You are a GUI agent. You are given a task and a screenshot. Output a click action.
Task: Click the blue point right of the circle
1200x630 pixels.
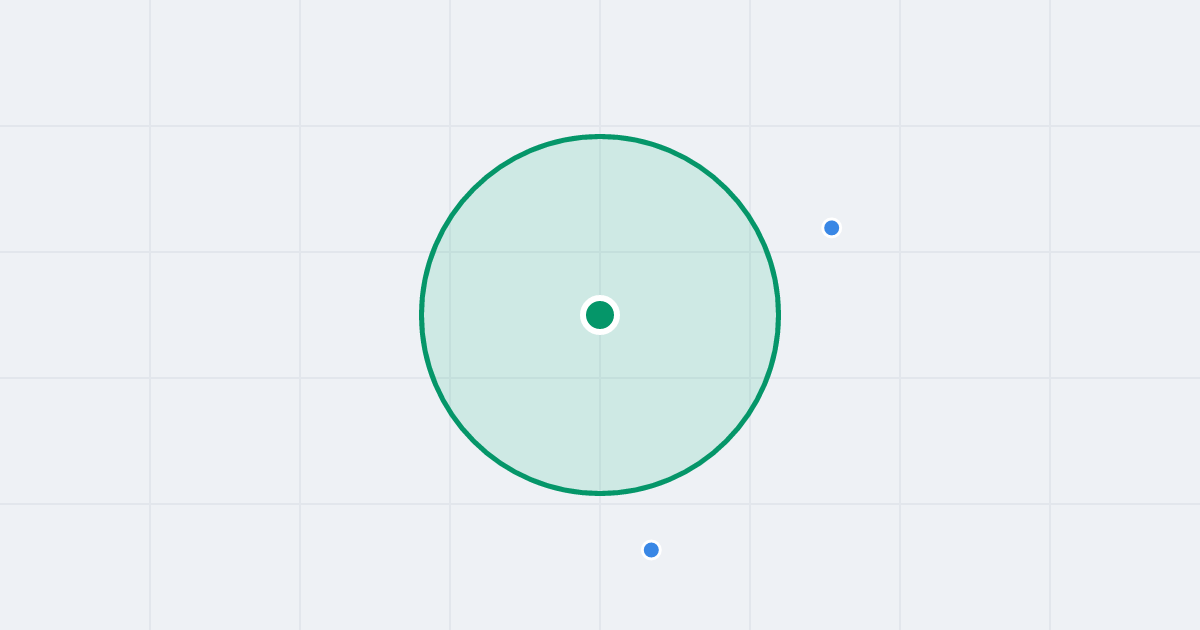click(831, 228)
